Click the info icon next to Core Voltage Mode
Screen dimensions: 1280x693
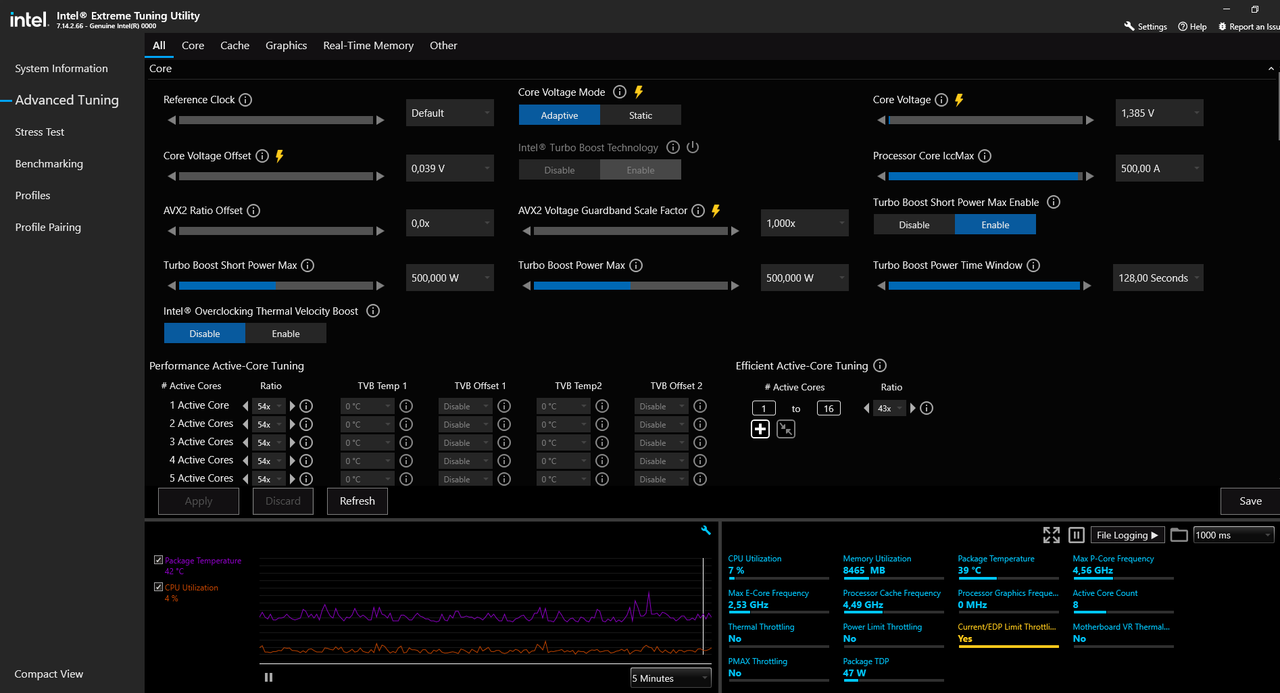(620, 92)
